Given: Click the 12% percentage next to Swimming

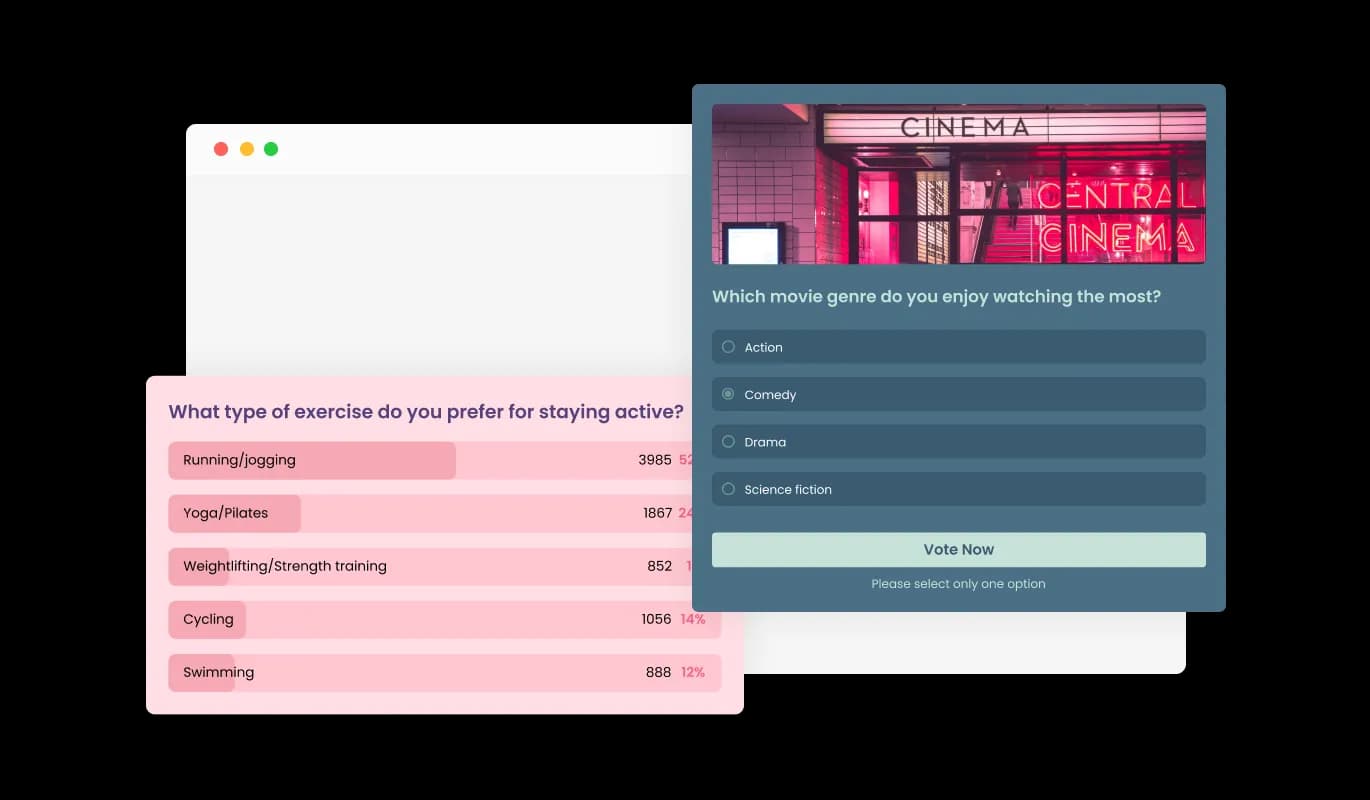Looking at the screenshot, I should coord(693,672).
